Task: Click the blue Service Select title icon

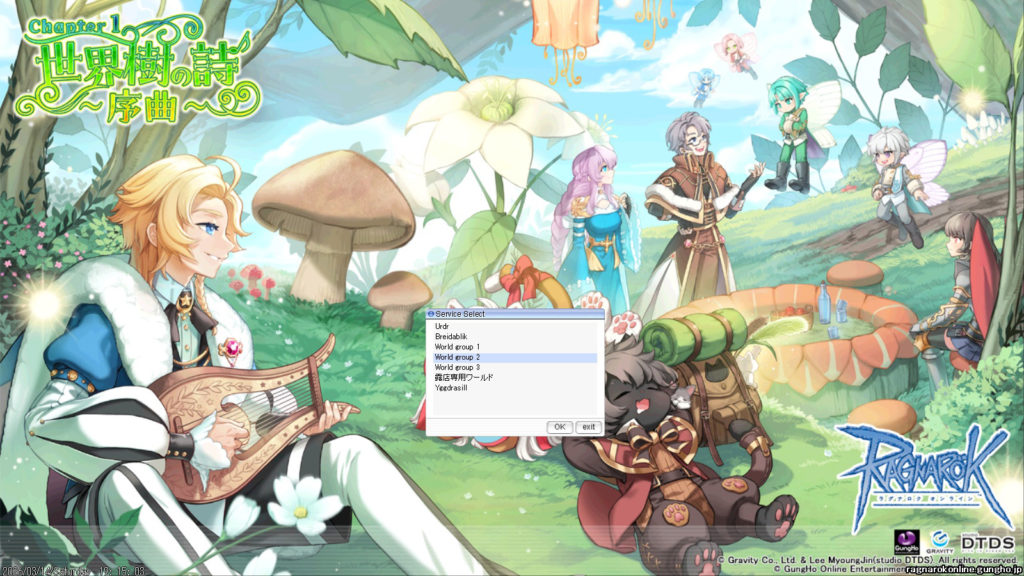Action: [431, 314]
